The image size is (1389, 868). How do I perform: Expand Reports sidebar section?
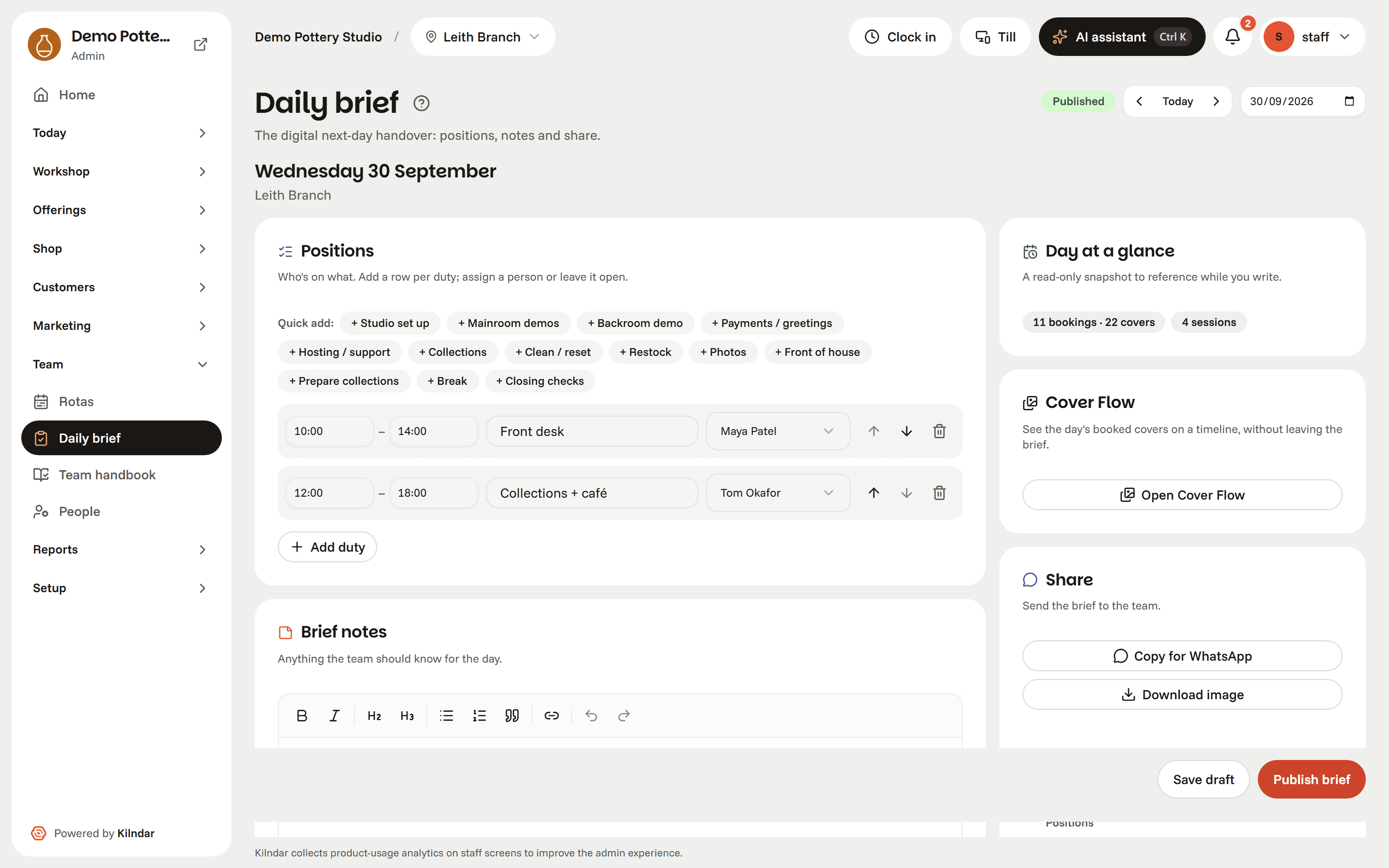[120, 549]
